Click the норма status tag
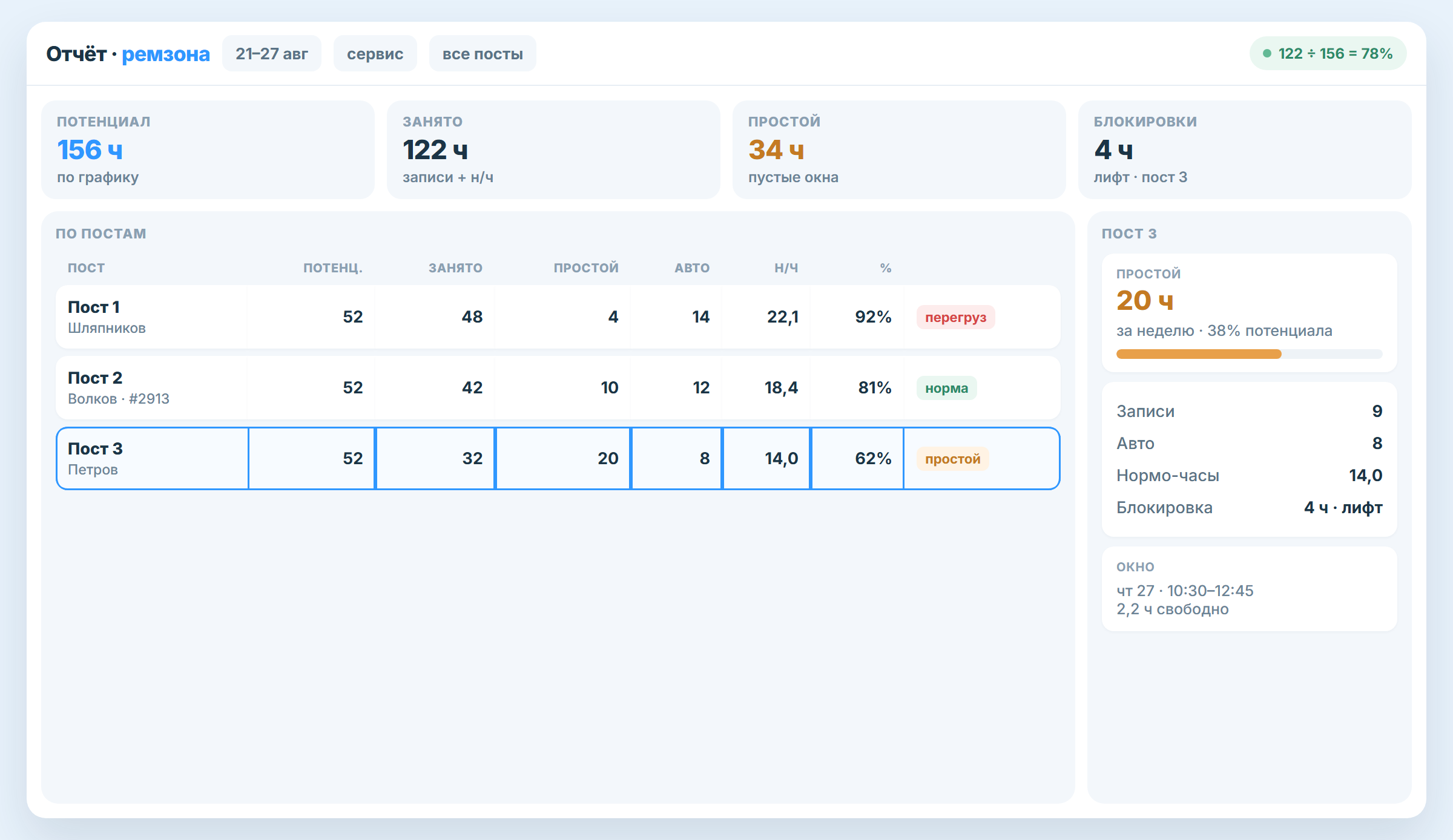 coord(946,388)
